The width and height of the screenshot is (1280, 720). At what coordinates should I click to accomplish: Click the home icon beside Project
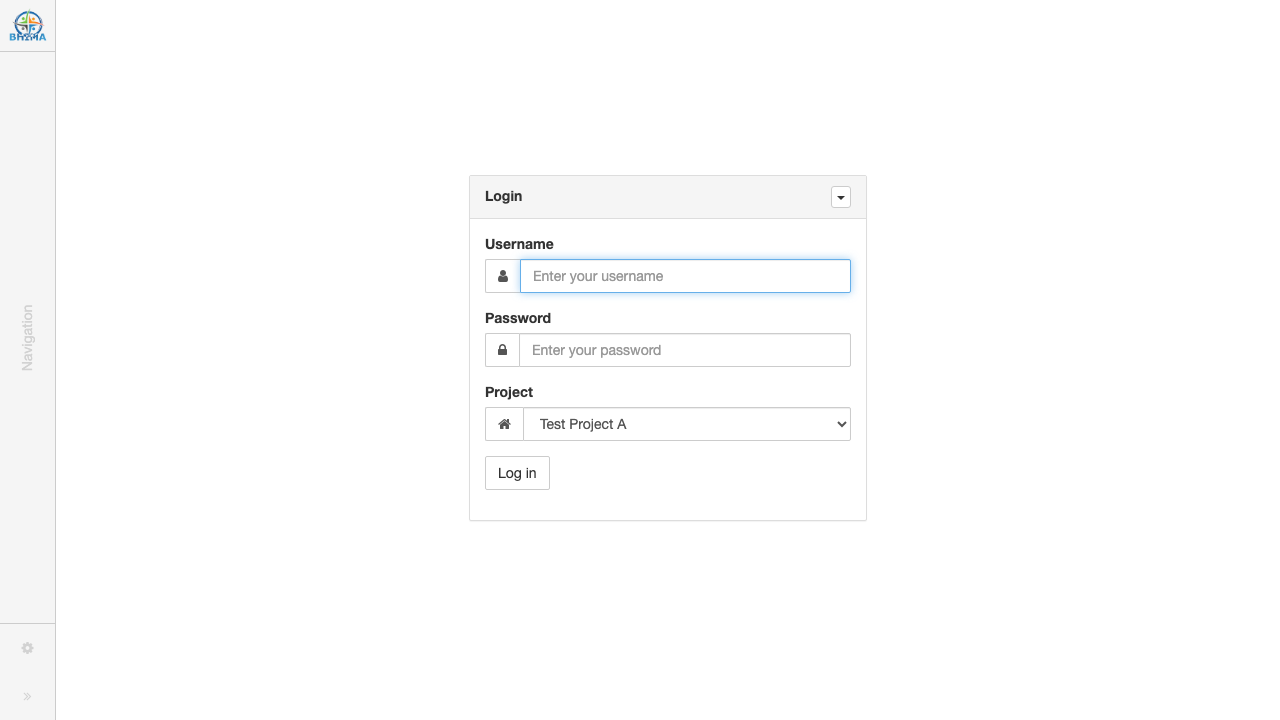(504, 424)
